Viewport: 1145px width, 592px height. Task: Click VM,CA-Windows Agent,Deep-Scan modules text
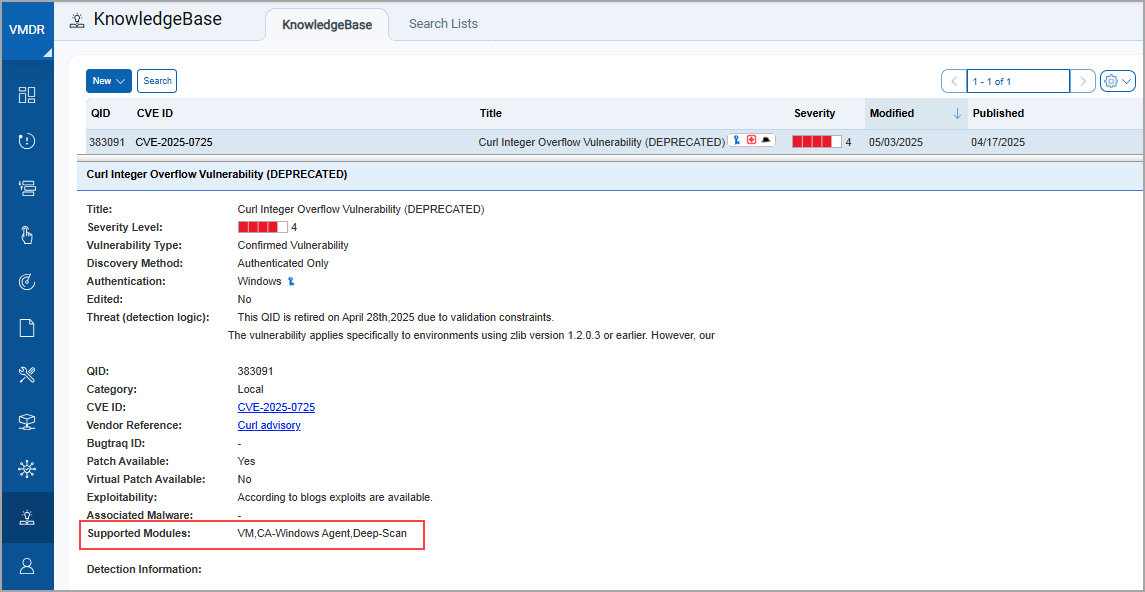click(322, 533)
